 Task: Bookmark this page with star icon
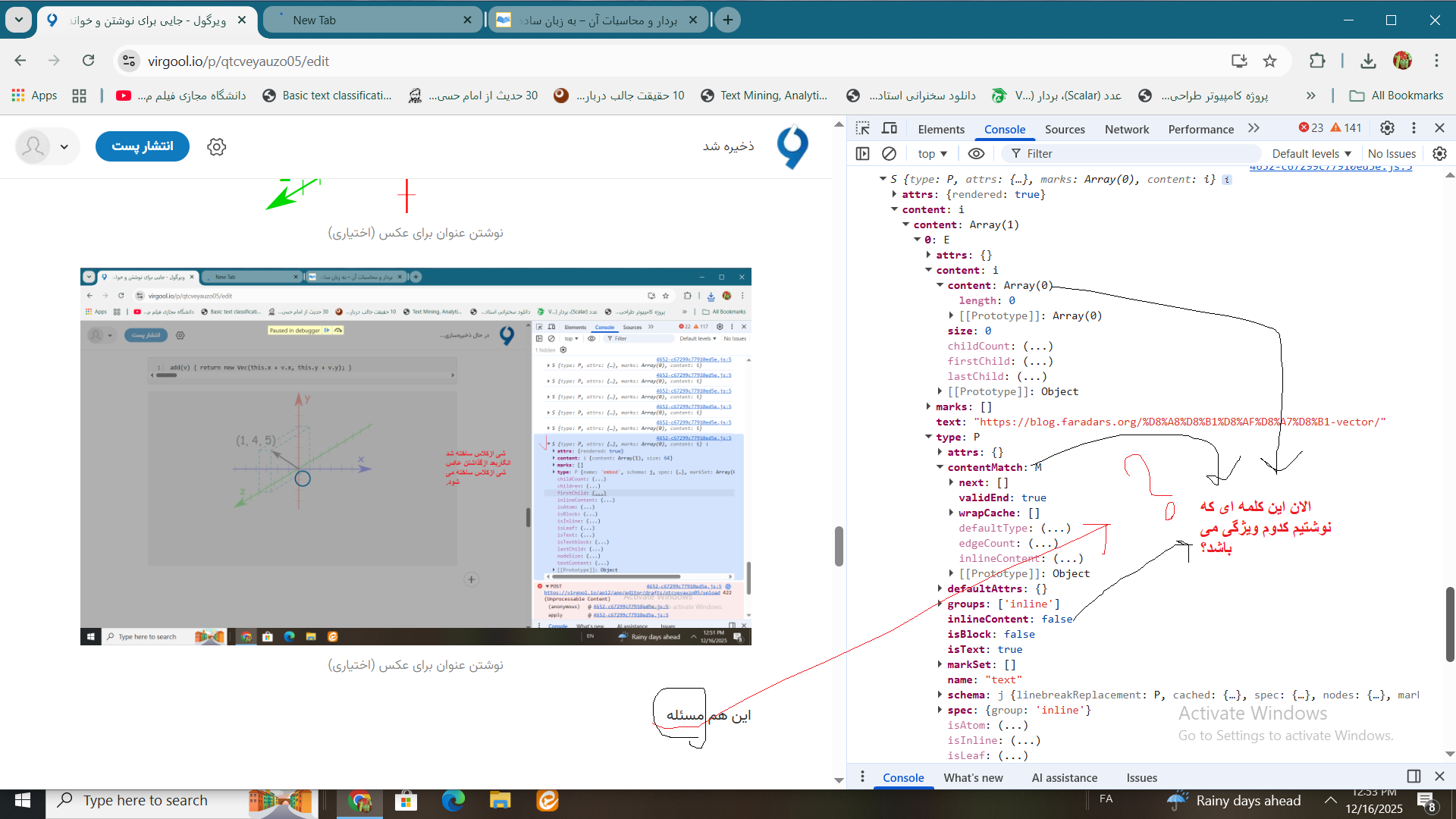[x=1270, y=61]
